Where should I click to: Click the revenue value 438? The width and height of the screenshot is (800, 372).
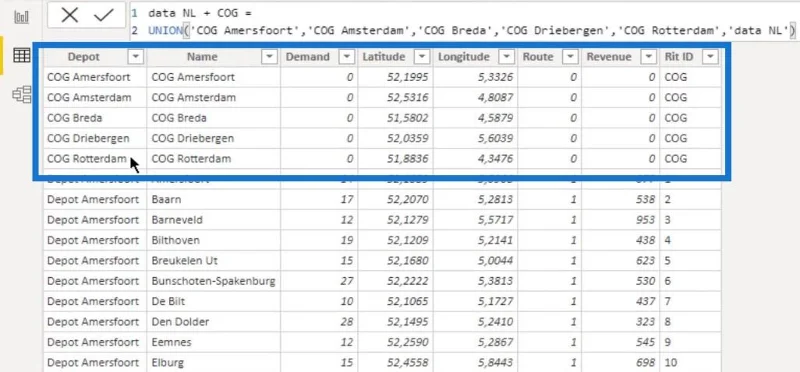point(645,240)
